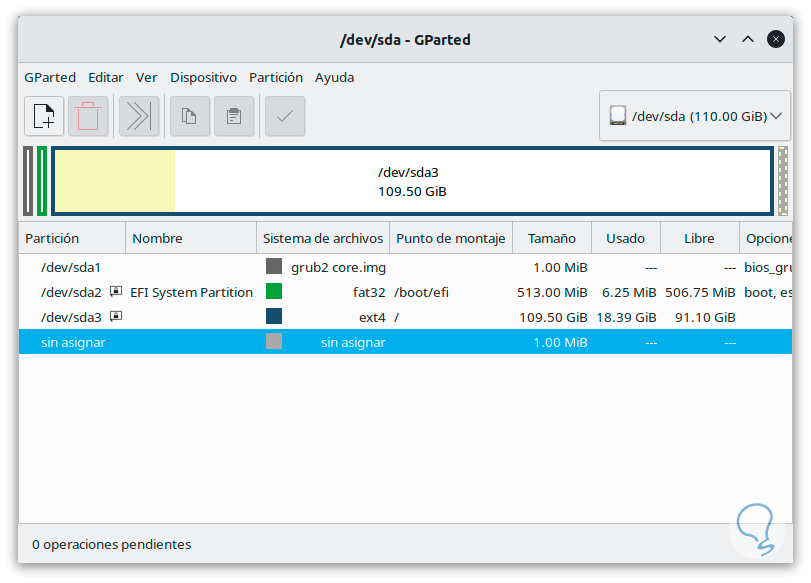
Task: Click the Partición column header
Action: pos(72,238)
